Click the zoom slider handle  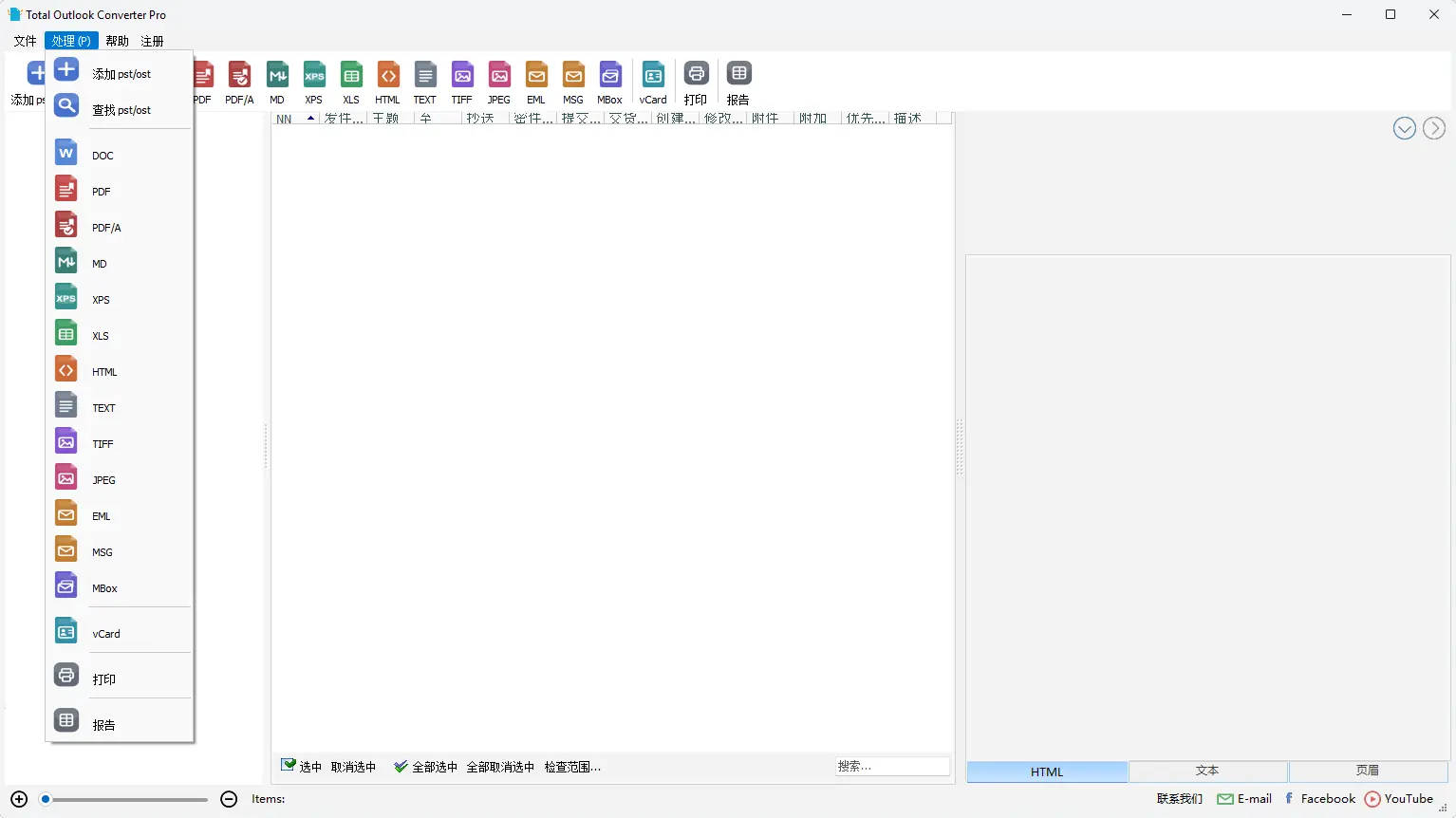click(x=45, y=799)
